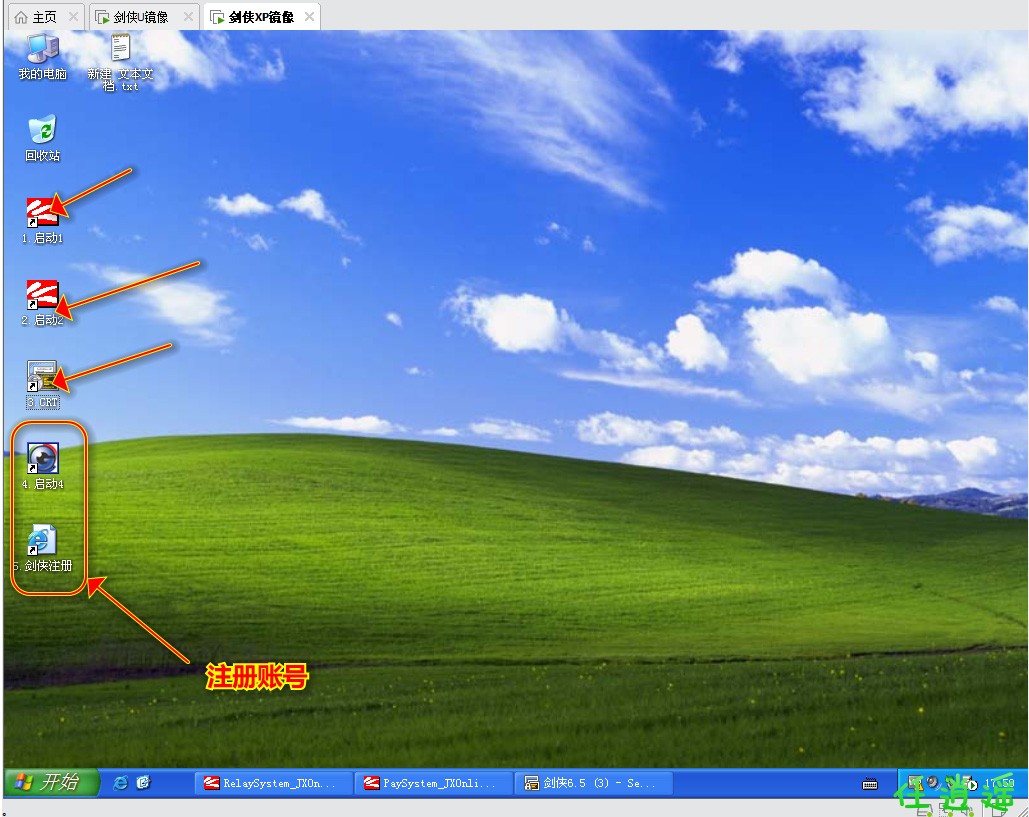Select the '5. 剑侠注册' shortcut icon

43,549
